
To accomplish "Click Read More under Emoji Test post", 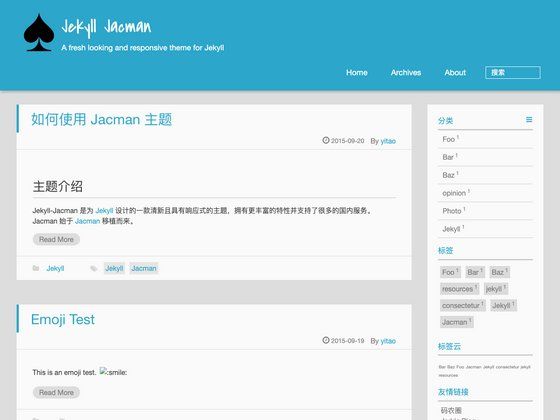I will coord(56,392).
